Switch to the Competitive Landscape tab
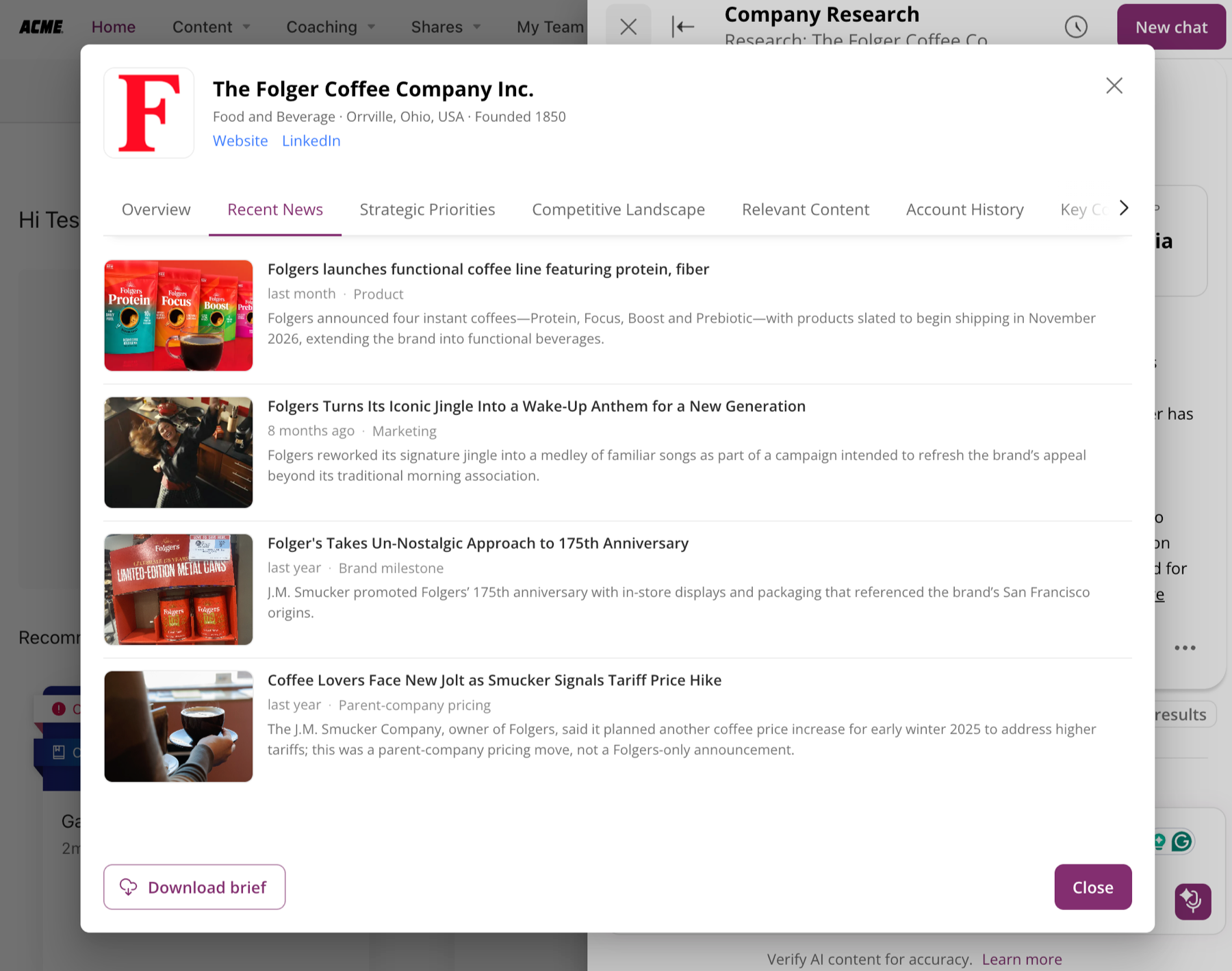 click(x=618, y=210)
